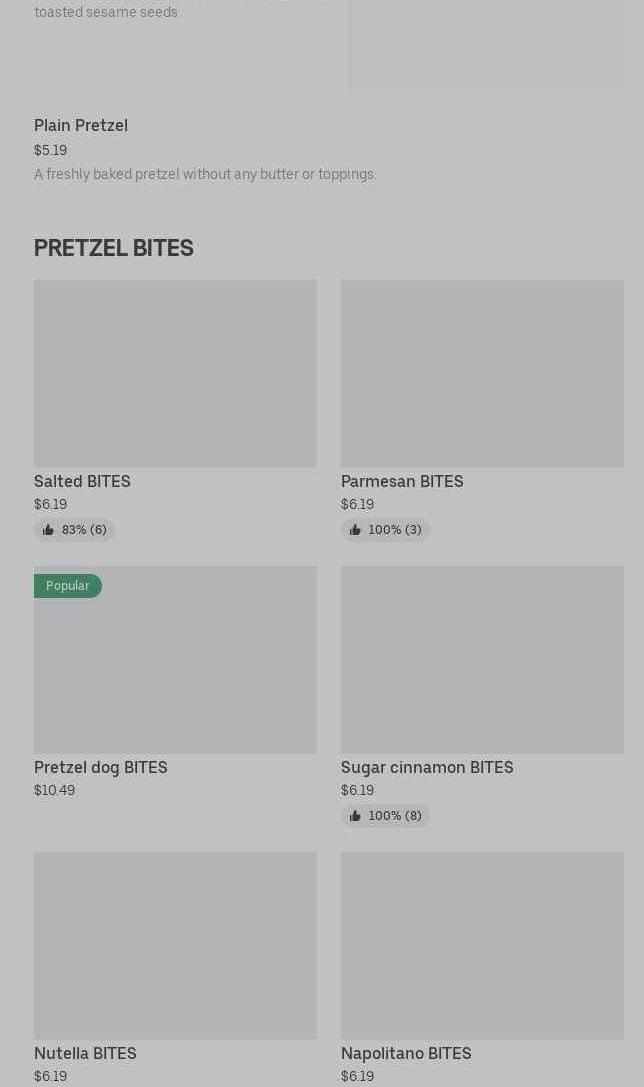
Task: Click the Popular badge on Pretzel dog
Action: tap(68, 586)
